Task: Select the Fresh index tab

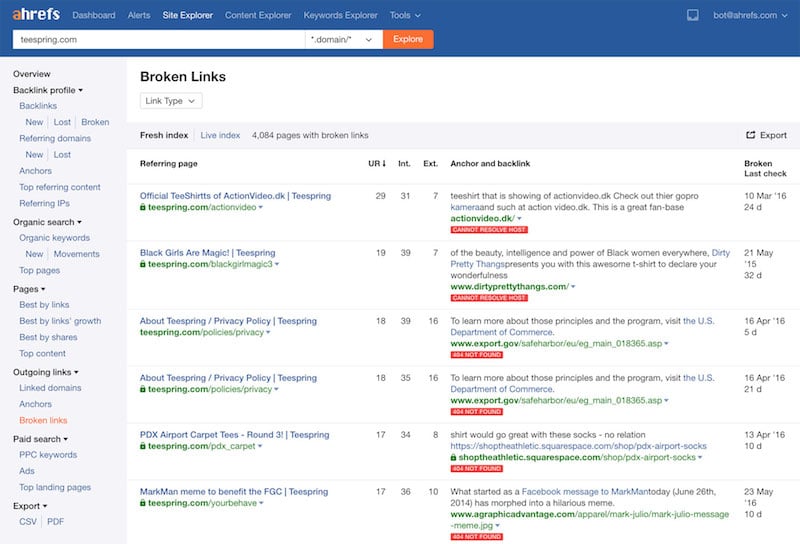Action: [x=164, y=135]
